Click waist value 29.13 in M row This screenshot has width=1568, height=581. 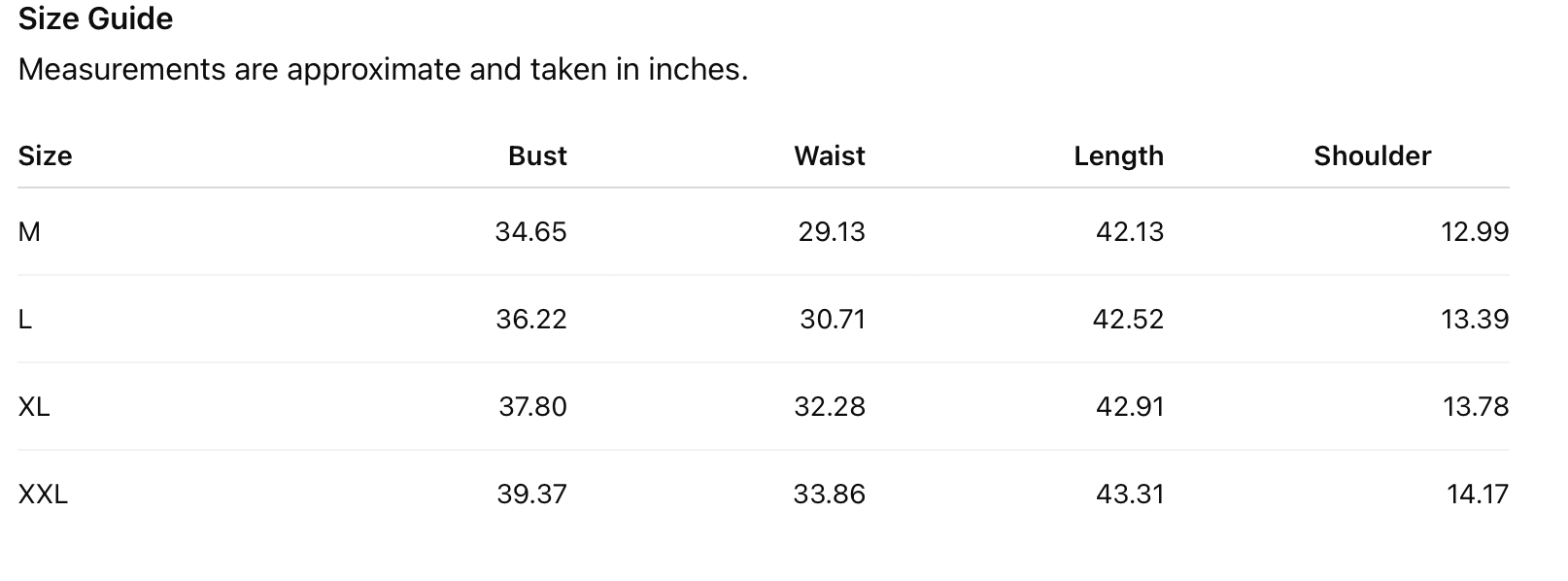tap(832, 232)
